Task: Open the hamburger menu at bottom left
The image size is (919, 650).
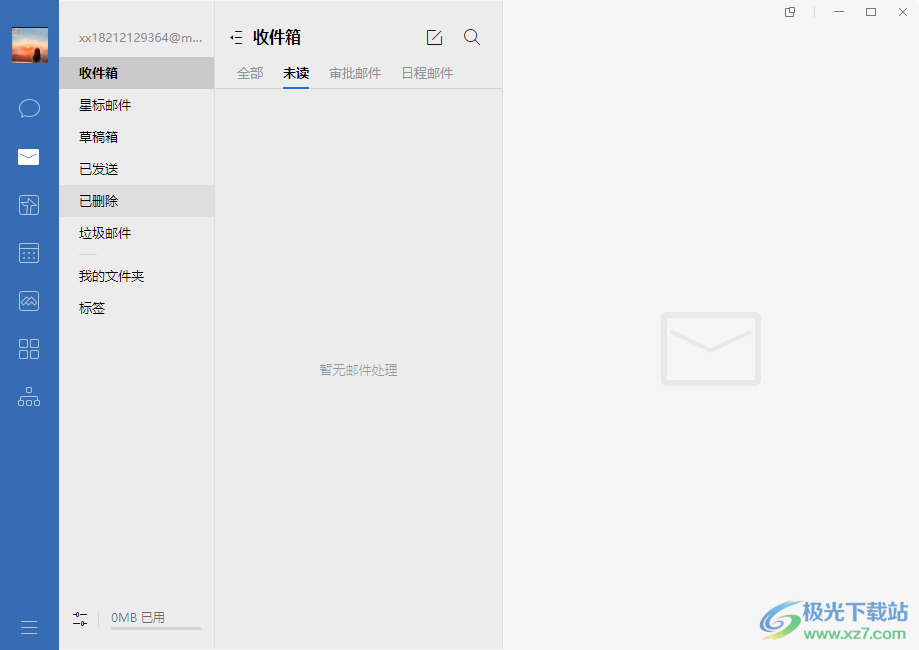Action: tap(29, 627)
